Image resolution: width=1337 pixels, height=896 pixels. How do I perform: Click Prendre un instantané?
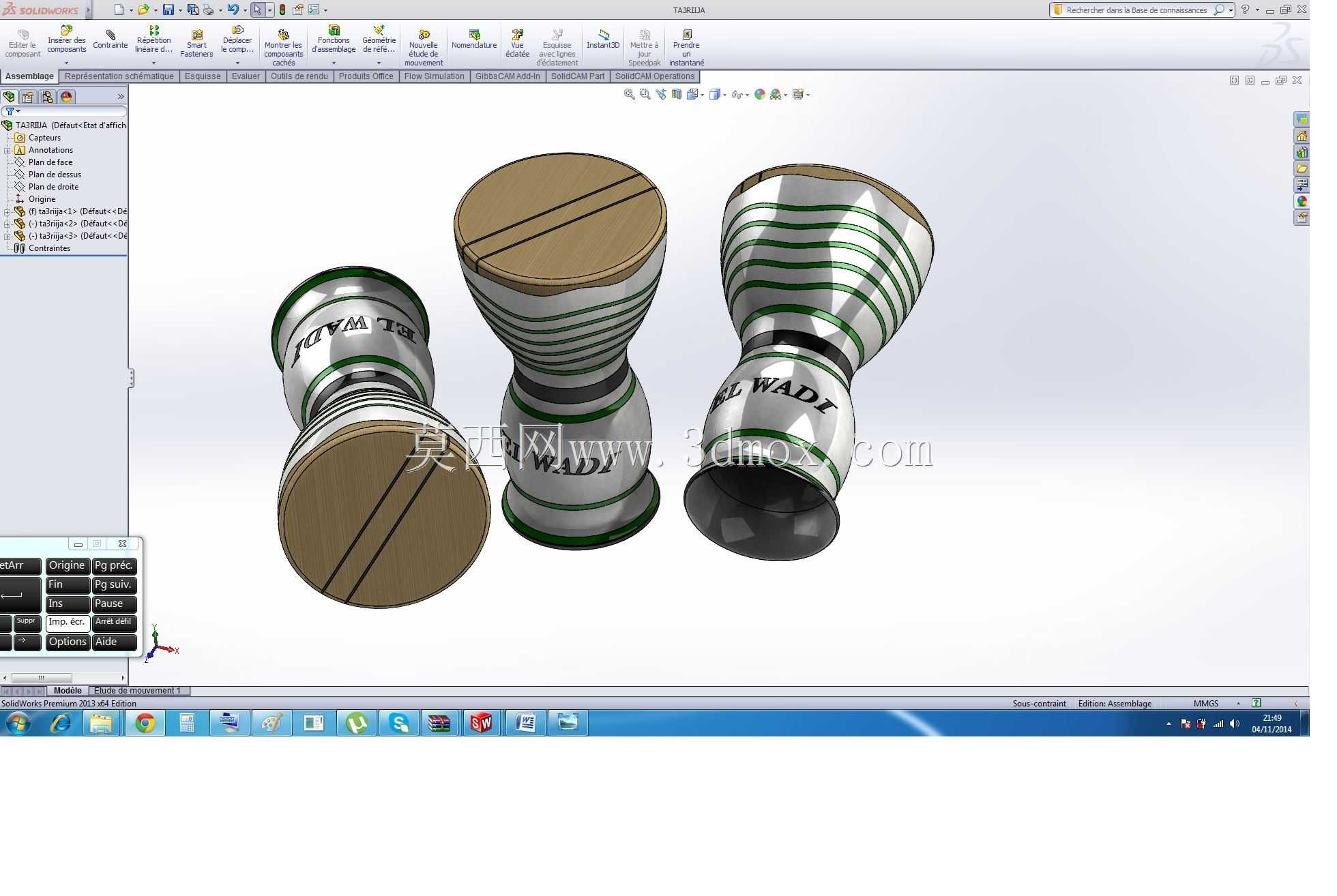686,48
